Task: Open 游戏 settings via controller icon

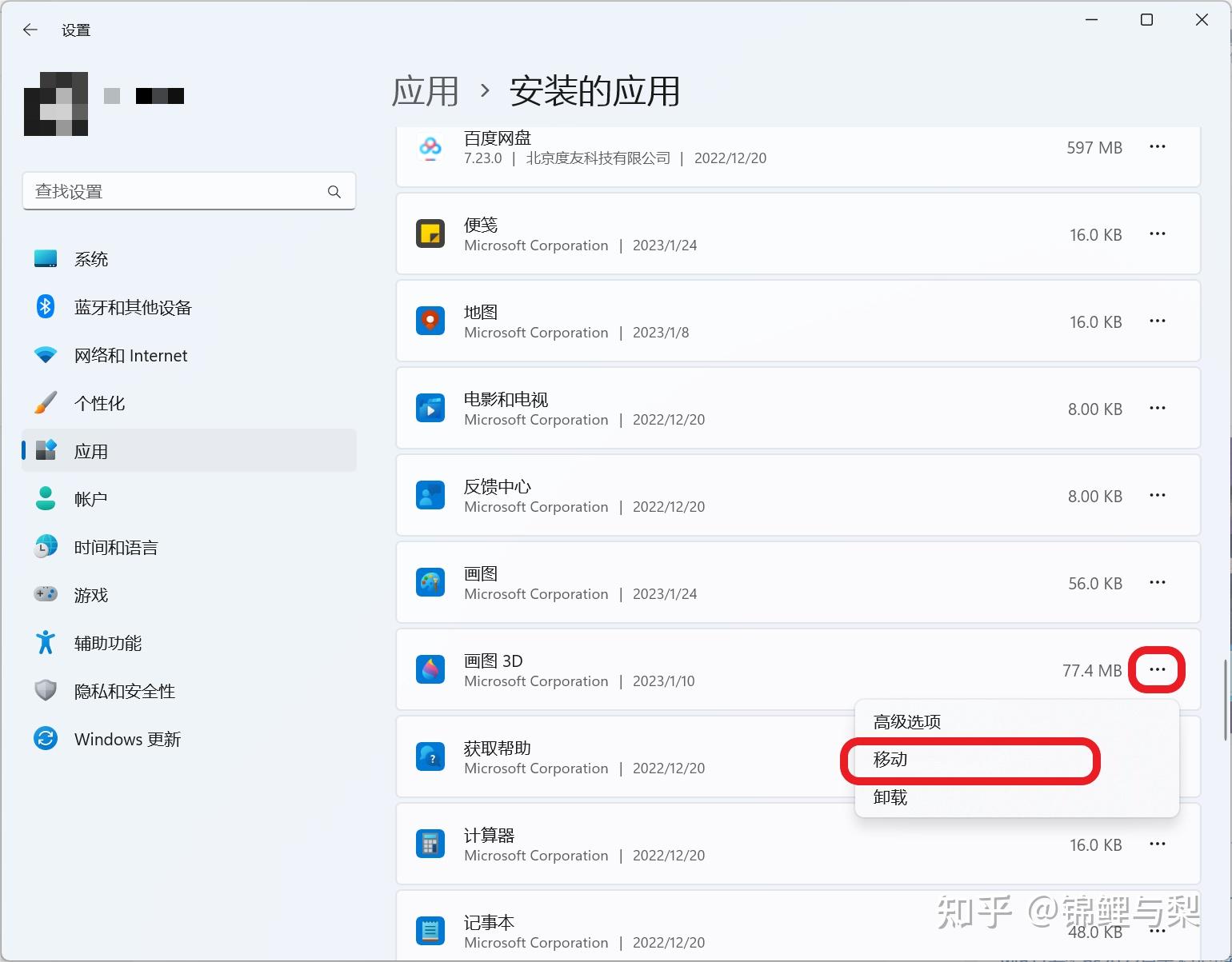Action: pos(46,594)
